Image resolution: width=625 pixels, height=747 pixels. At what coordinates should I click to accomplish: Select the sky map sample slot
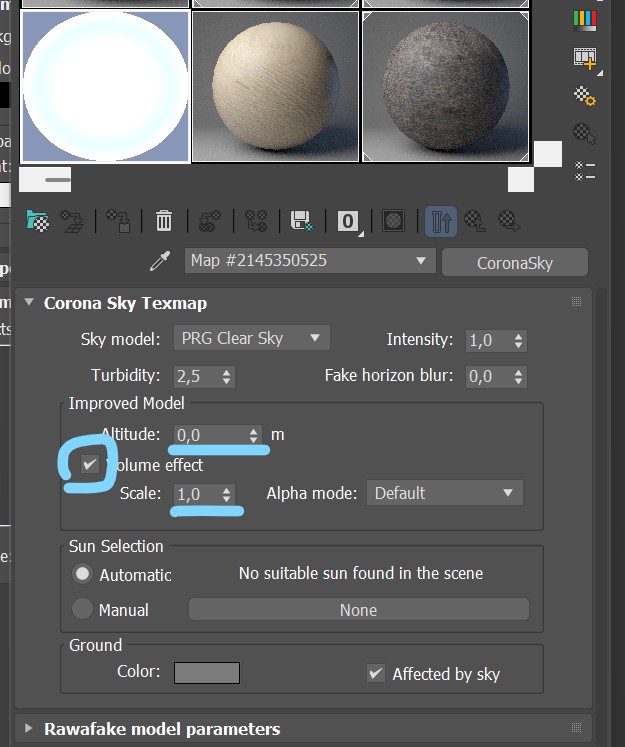(x=105, y=86)
